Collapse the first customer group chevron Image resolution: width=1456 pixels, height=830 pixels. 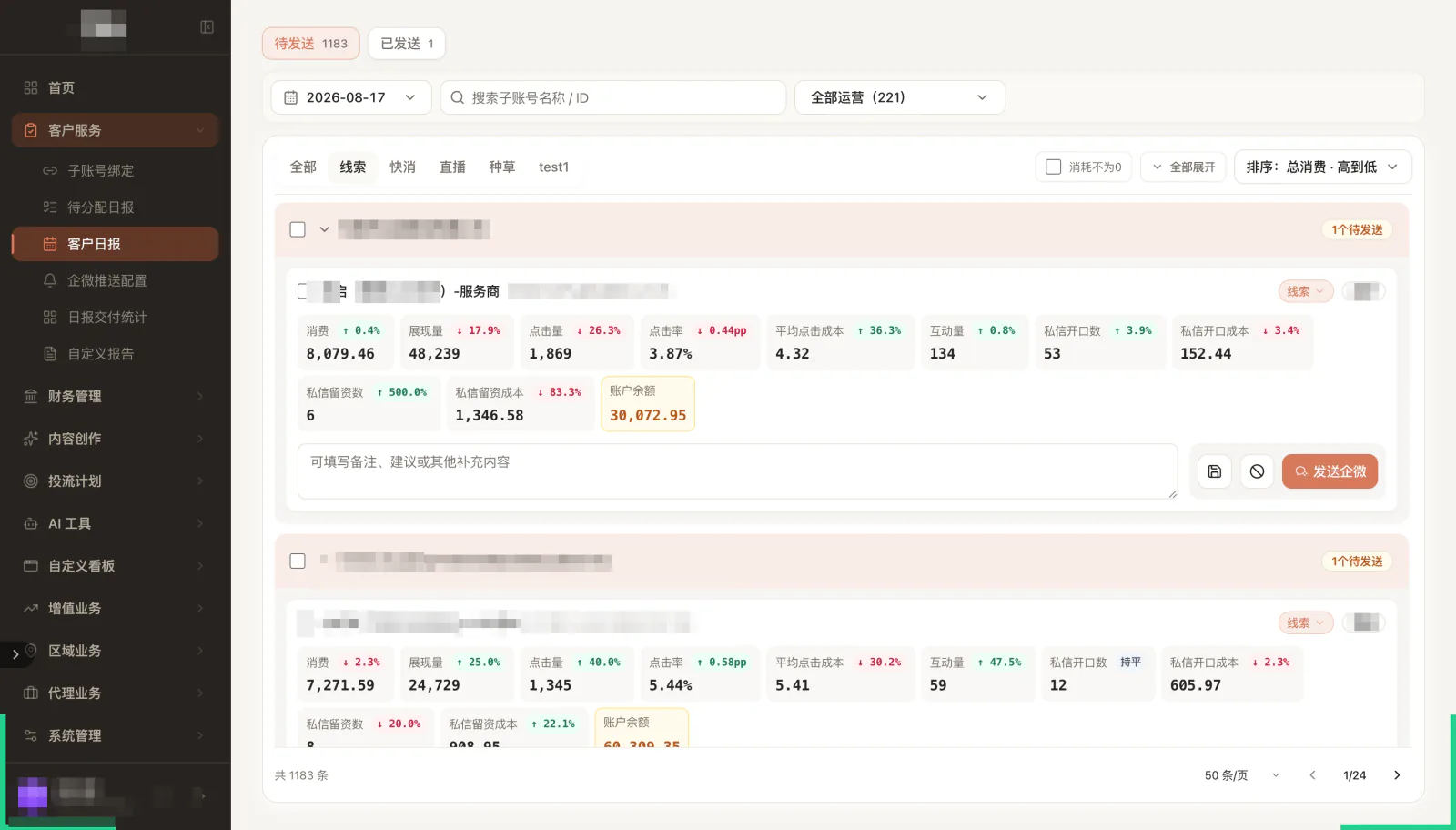(x=324, y=229)
